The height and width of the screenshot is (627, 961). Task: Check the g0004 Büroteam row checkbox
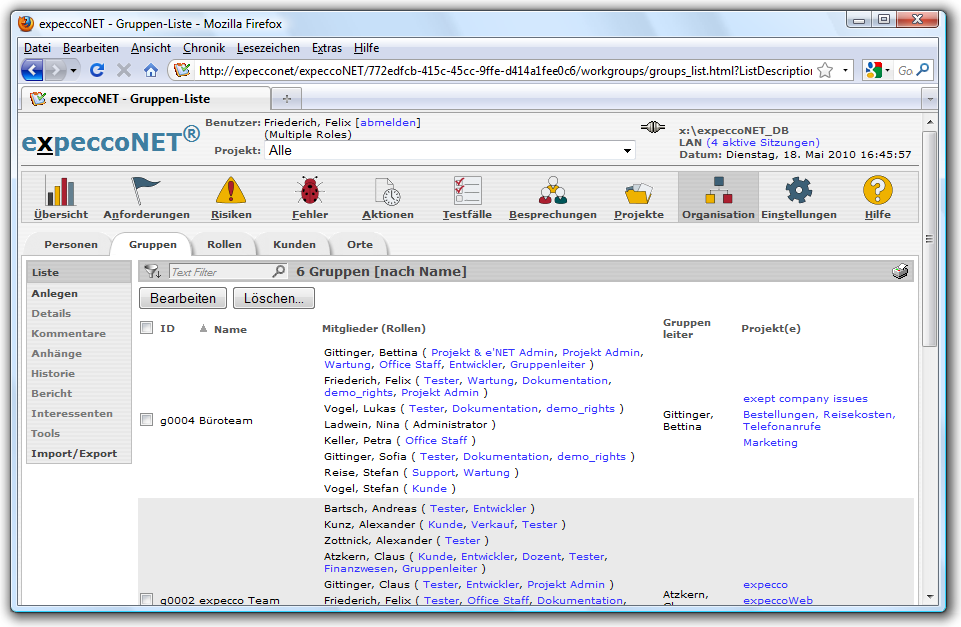[147, 420]
